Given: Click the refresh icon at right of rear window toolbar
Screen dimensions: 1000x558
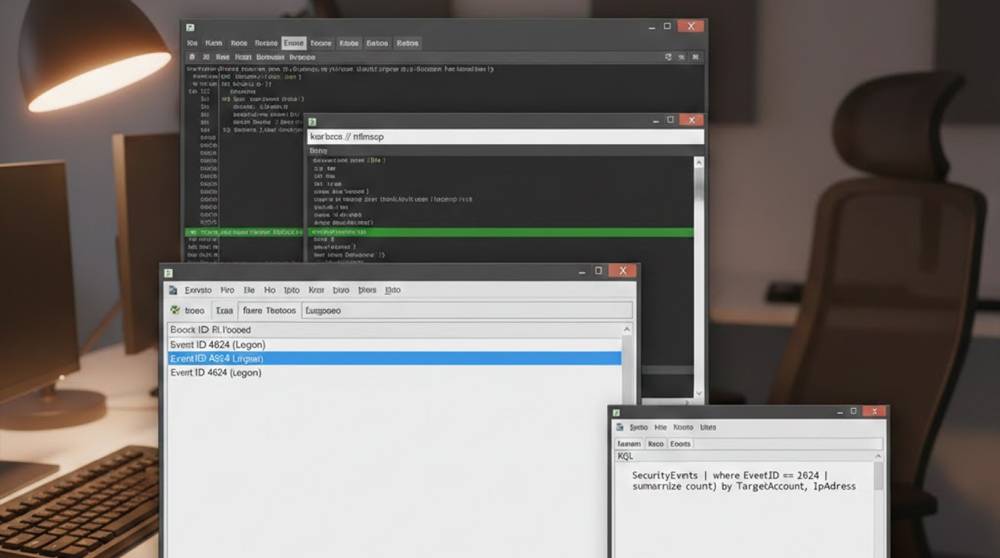Looking at the screenshot, I should [668, 57].
